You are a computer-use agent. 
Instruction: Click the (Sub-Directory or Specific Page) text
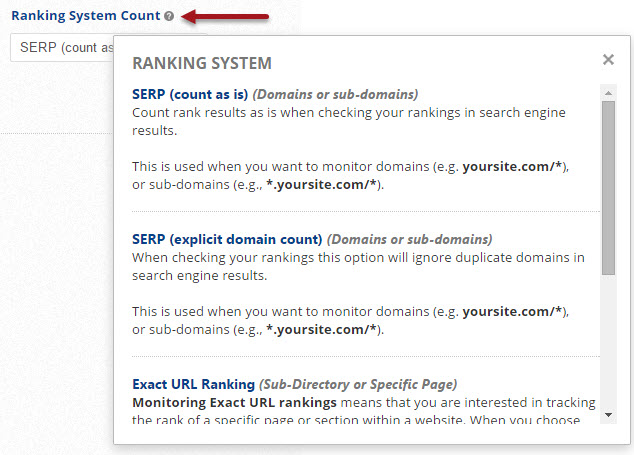tap(358, 384)
